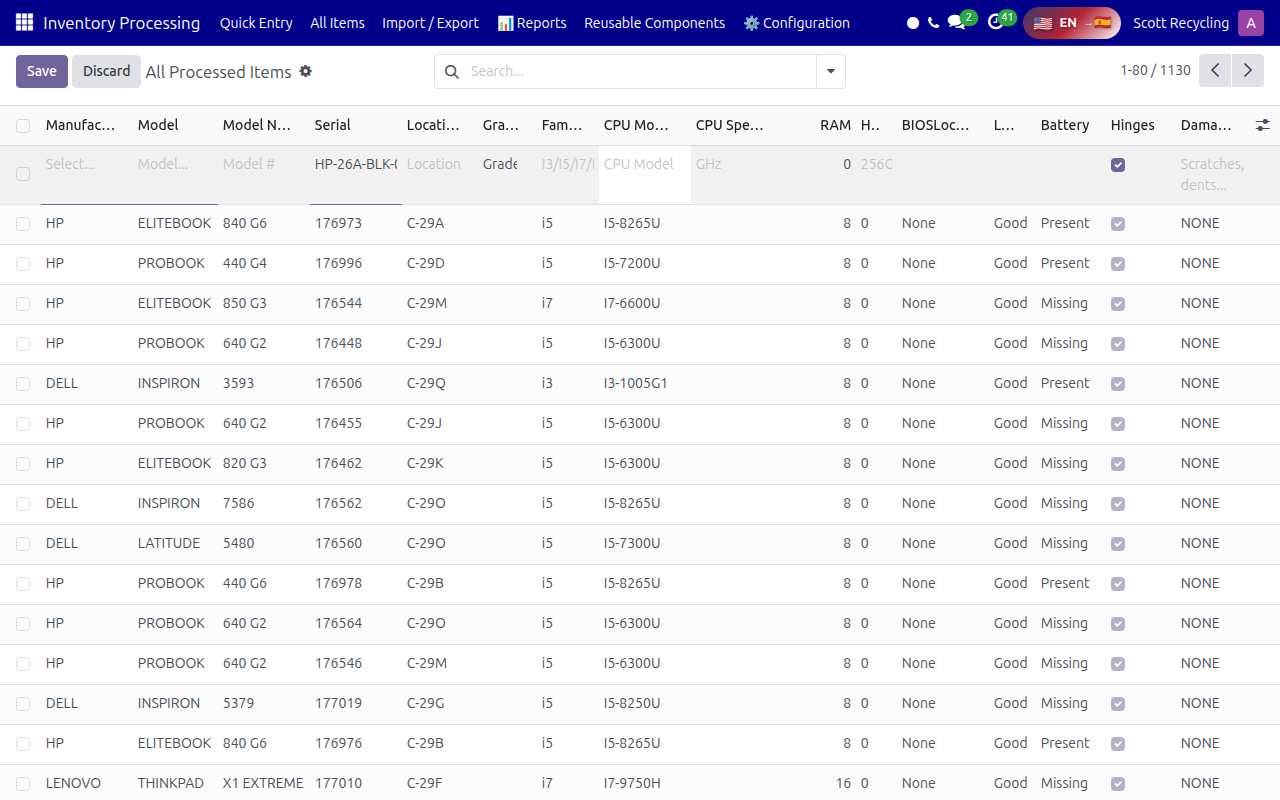The width and height of the screenshot is (1280, 800).
Task: Click the GHz CPU speed field
Action: click(737, 164)
